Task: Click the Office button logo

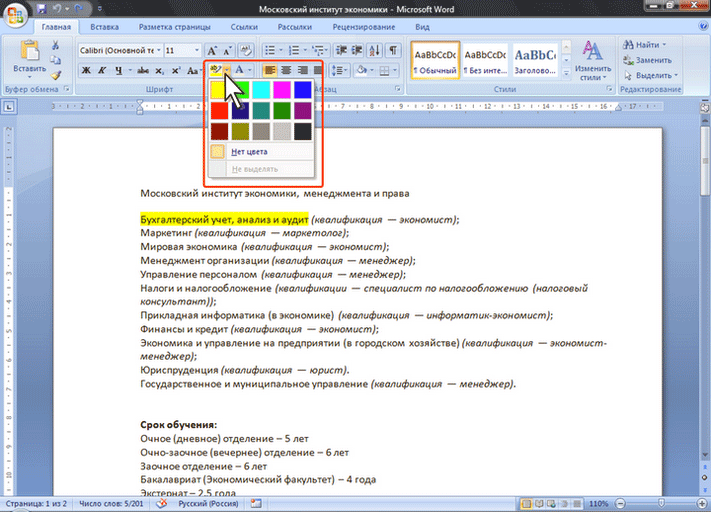Action: point(15,14)
